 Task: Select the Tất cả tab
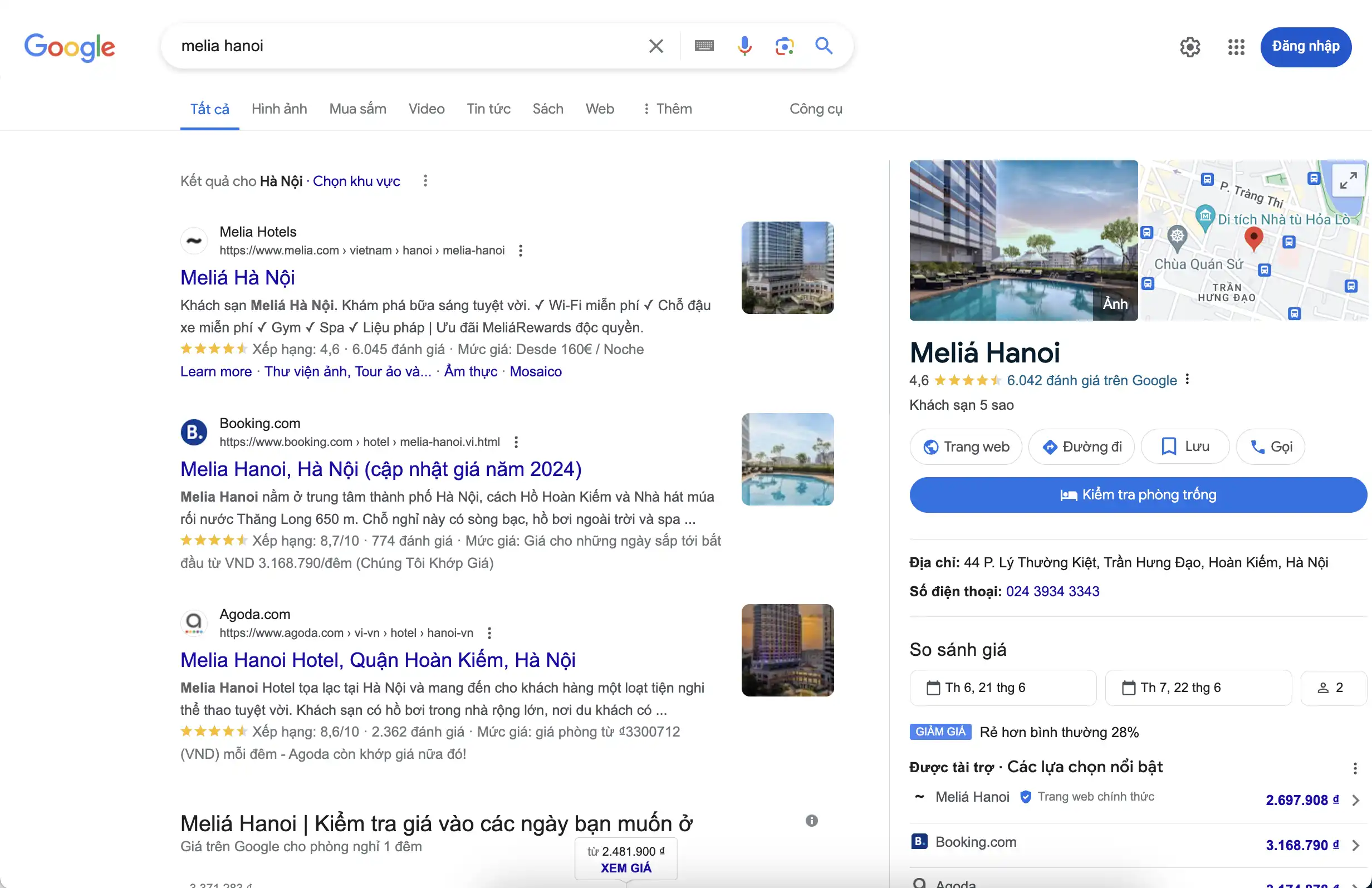210,109
